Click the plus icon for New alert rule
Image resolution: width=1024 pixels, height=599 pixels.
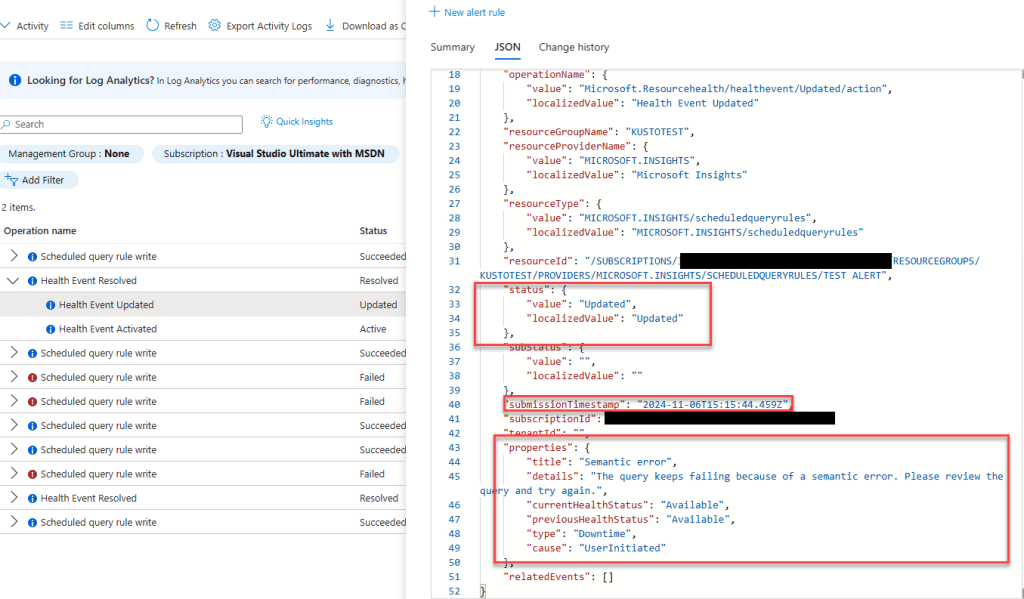(x=434, y=11)
